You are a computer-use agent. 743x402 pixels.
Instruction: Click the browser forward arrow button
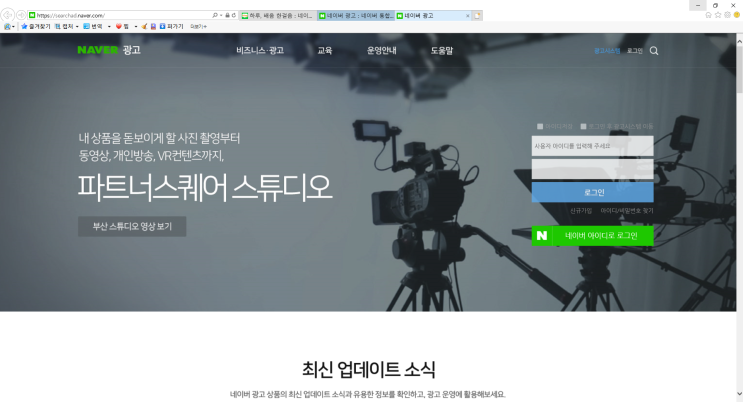tap(21, 16)
